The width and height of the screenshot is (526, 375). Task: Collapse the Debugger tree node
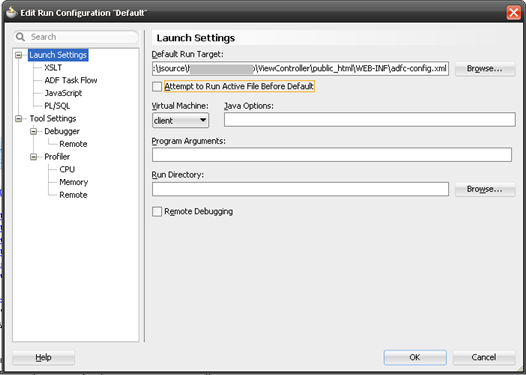pos(34,131)
